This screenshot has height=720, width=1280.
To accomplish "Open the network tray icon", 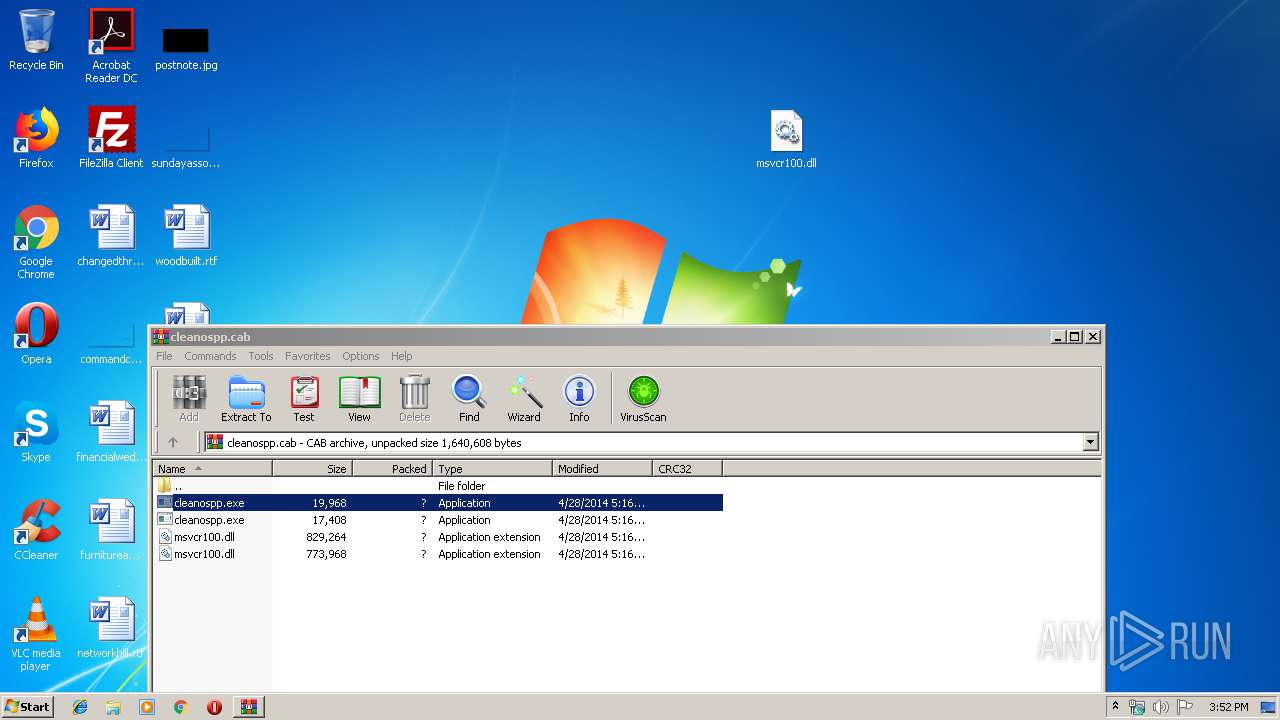I will [1137, 707].
